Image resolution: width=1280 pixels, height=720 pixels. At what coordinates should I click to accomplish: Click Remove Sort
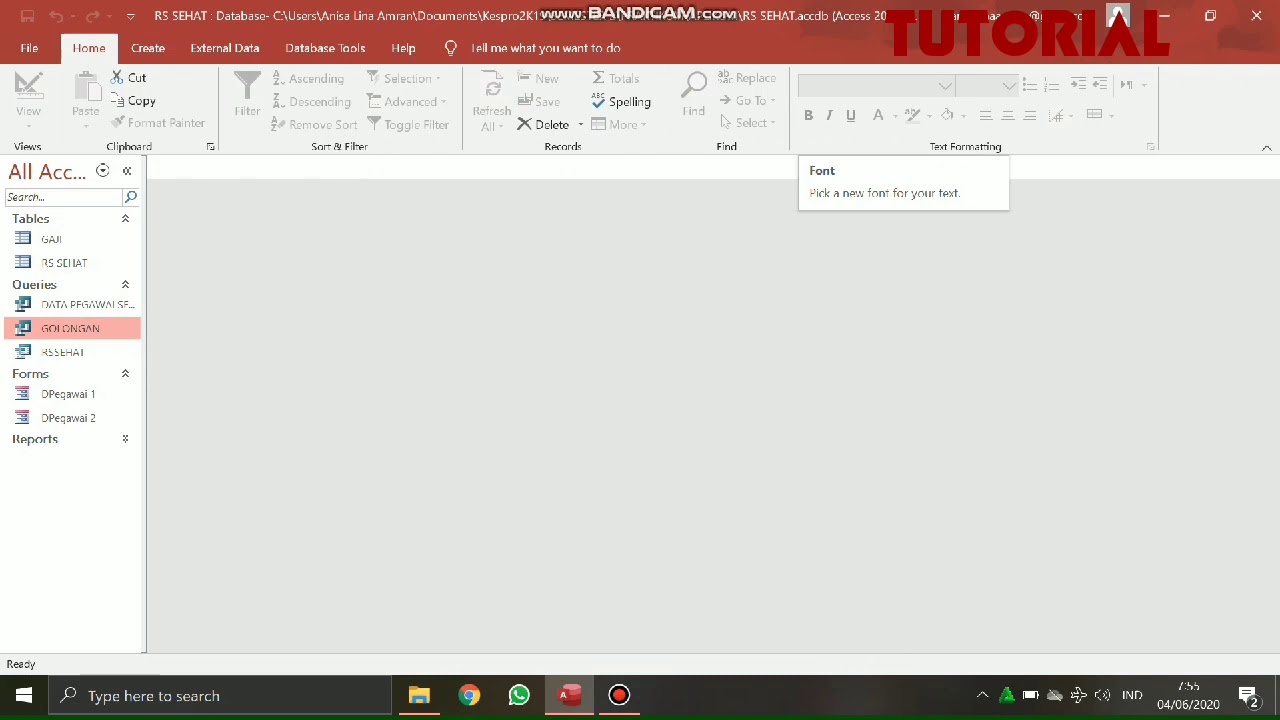pyautogui.click(x=314, y=124)
